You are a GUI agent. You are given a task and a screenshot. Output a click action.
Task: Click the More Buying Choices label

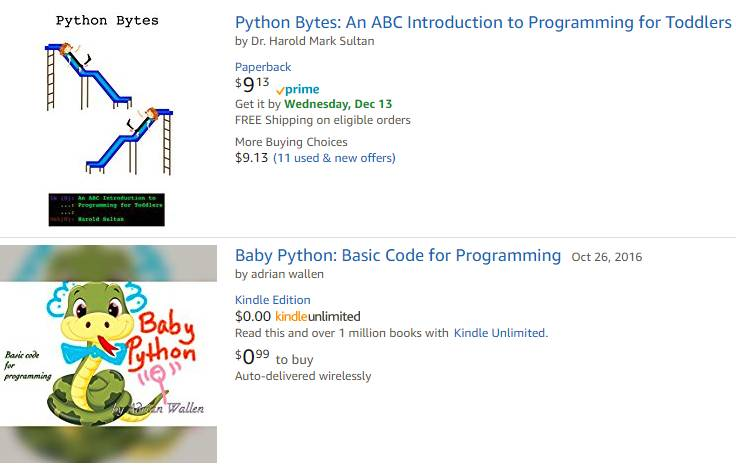click(x=291, y=142)
